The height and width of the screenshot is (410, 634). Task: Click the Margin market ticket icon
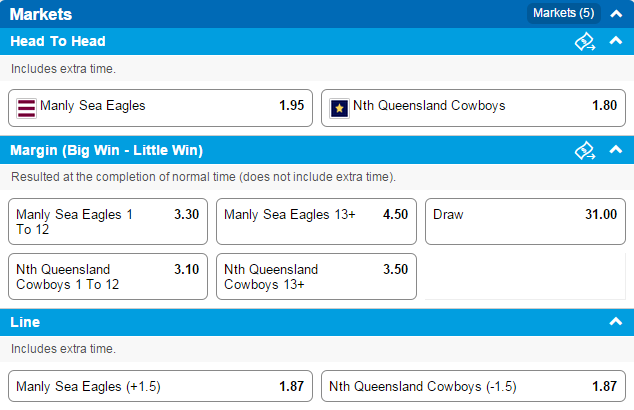click(x=585, y=150)
